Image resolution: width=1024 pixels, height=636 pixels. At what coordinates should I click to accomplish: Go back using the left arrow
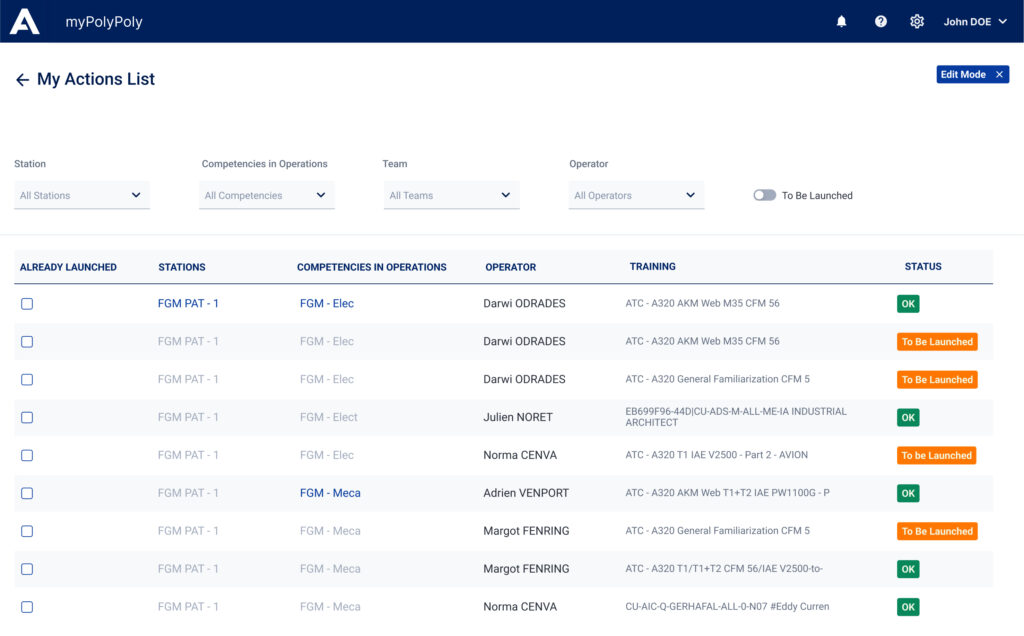click(x=22, y=80)
